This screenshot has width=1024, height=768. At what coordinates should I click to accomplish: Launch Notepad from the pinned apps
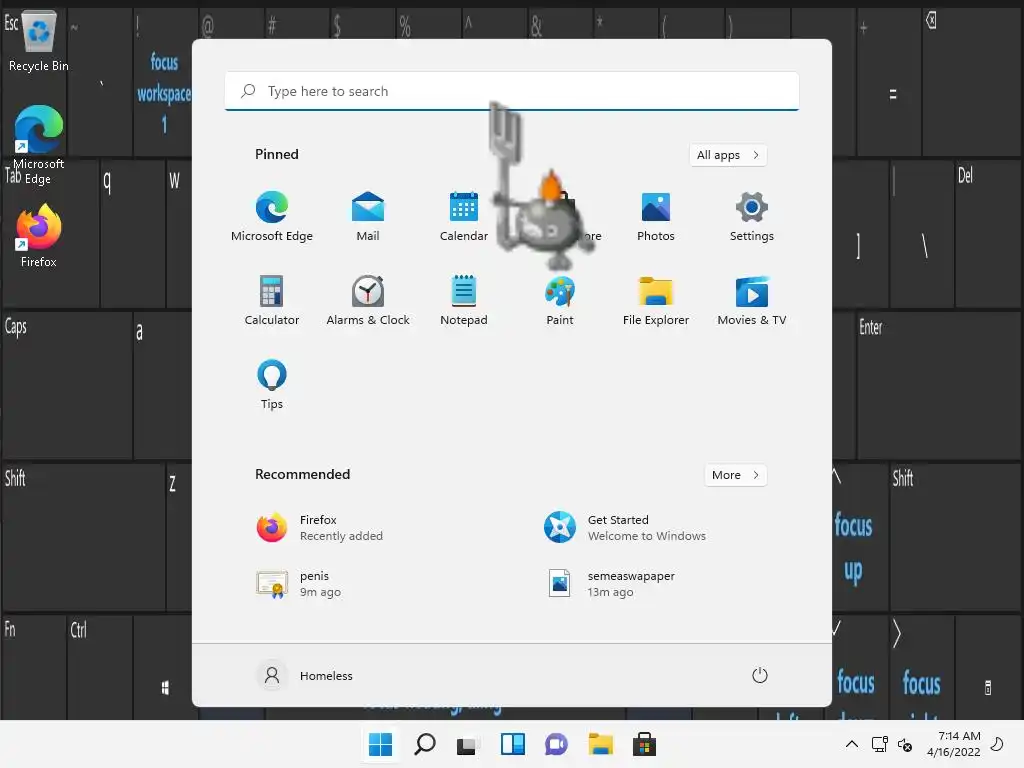coord(464,300)
